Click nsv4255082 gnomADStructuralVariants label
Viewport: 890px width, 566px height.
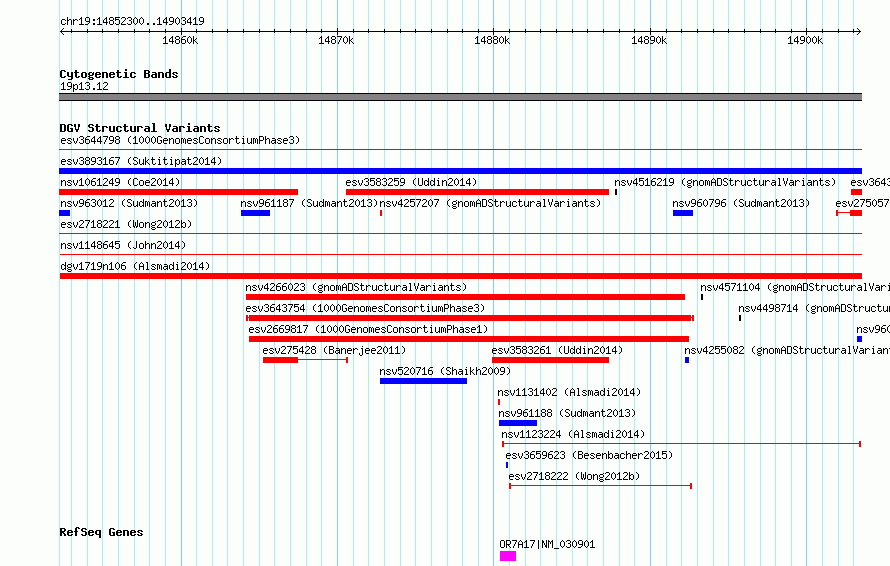tap(787, 350)
